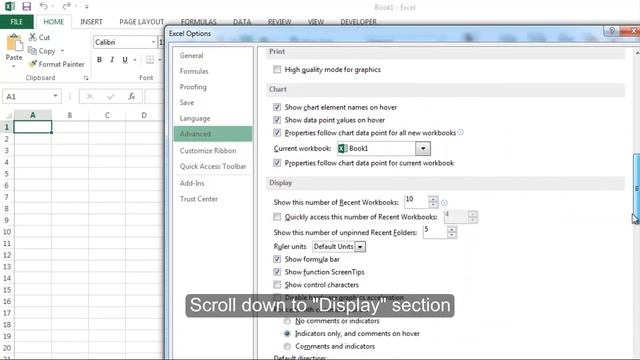Select Advanced options category
Screen dimensions: 640x360
point(213,134)
